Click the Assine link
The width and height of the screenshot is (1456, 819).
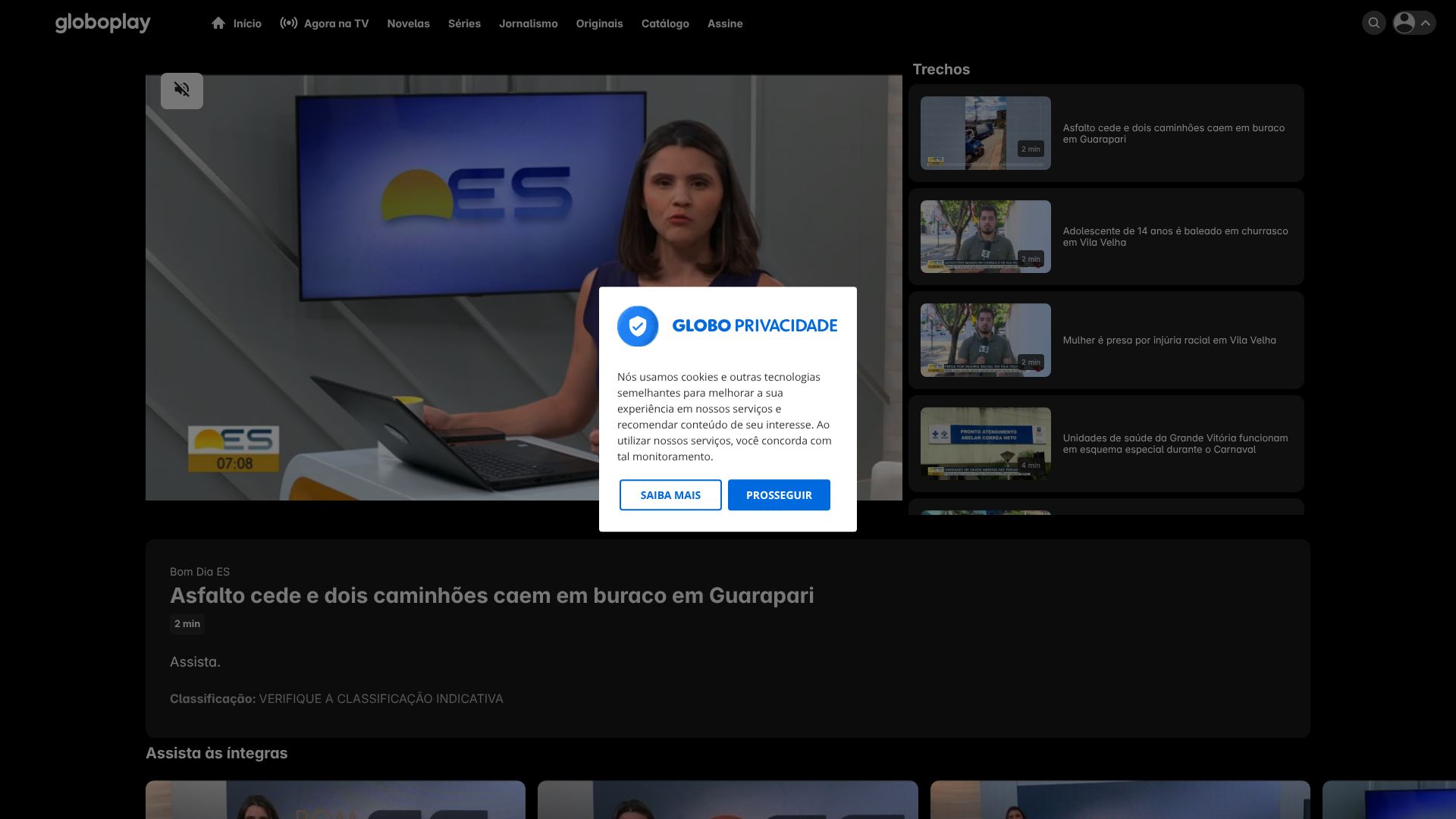click(x=724, y=24)
